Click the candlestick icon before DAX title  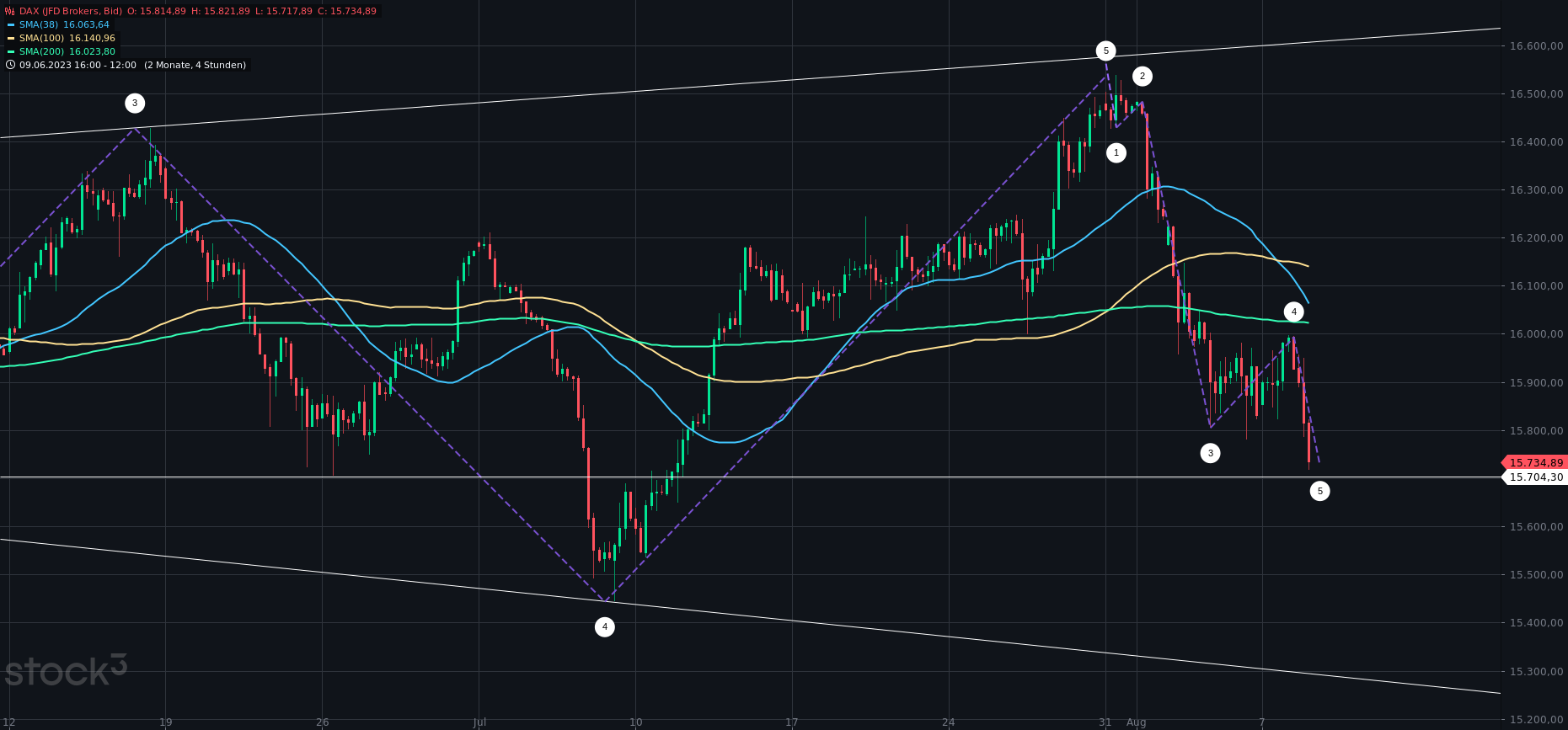tap(10, 11)
